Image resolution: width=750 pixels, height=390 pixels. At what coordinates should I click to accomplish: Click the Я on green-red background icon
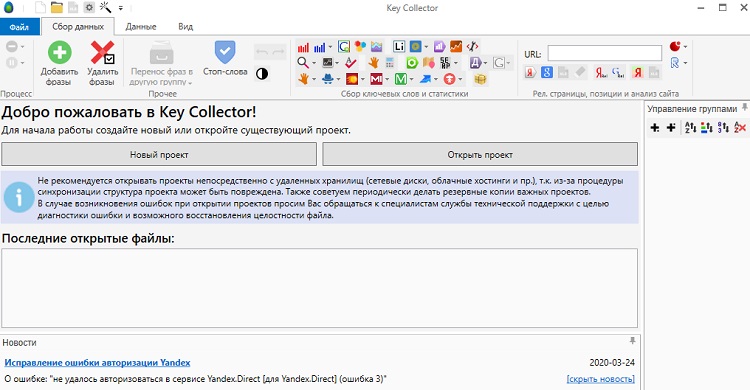click(638, 72)
